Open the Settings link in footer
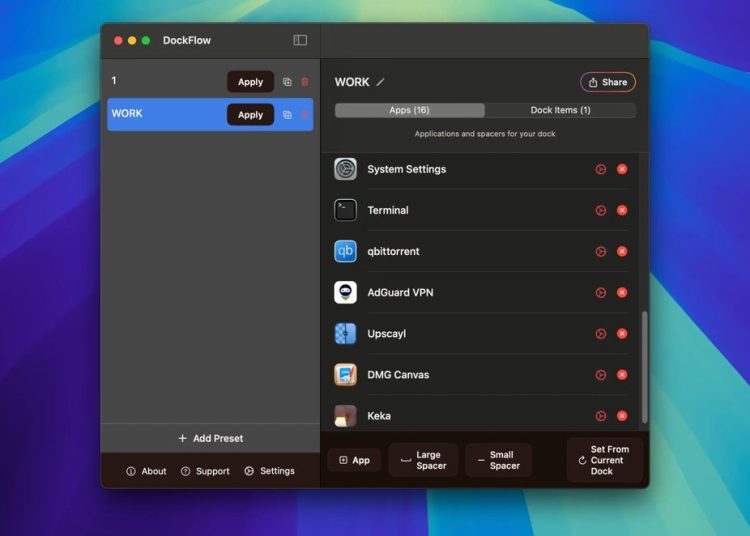The height and width of the screenshot is (536, 750). click(x=269, y=471)
